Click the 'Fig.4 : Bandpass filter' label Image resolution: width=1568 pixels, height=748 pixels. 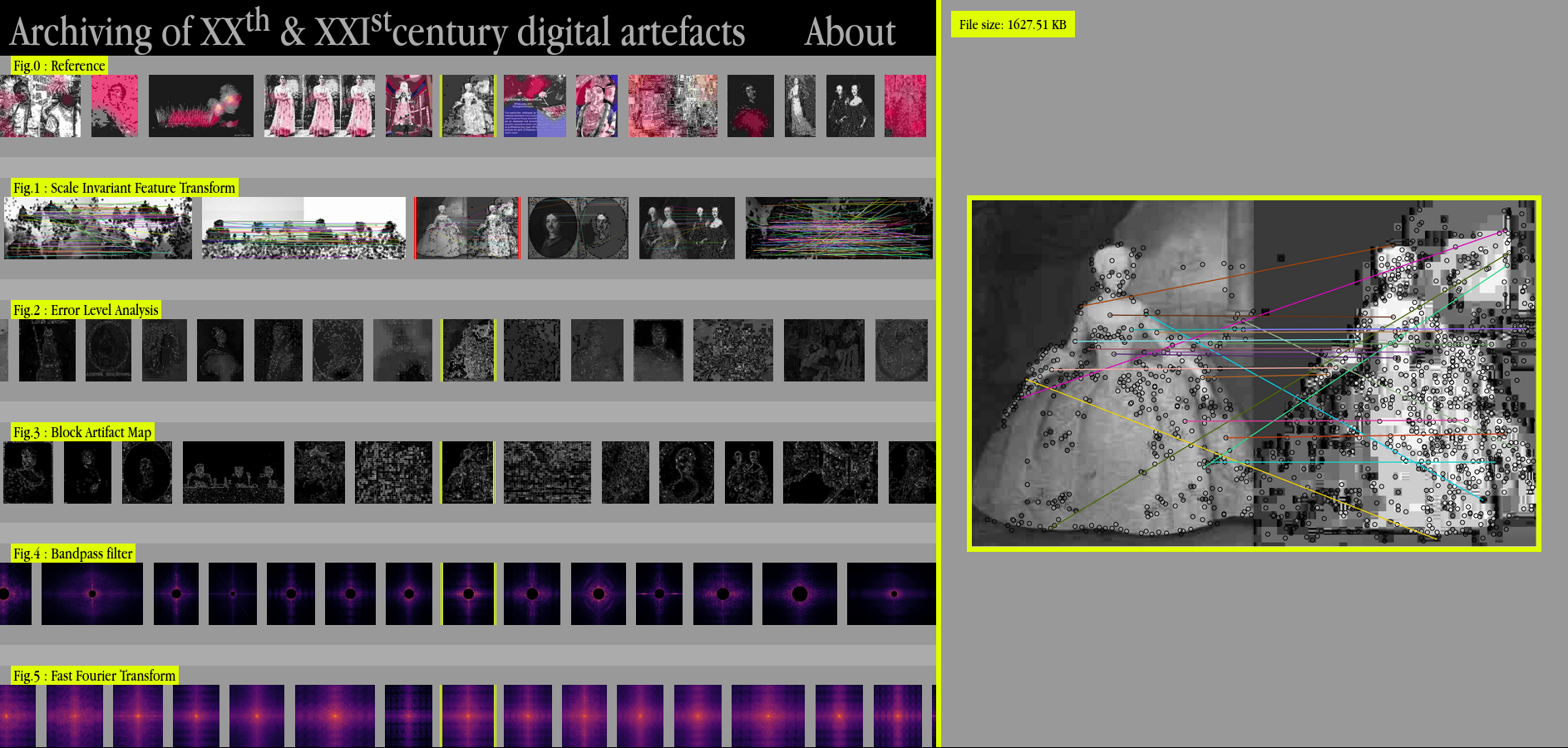pos(73,554)
